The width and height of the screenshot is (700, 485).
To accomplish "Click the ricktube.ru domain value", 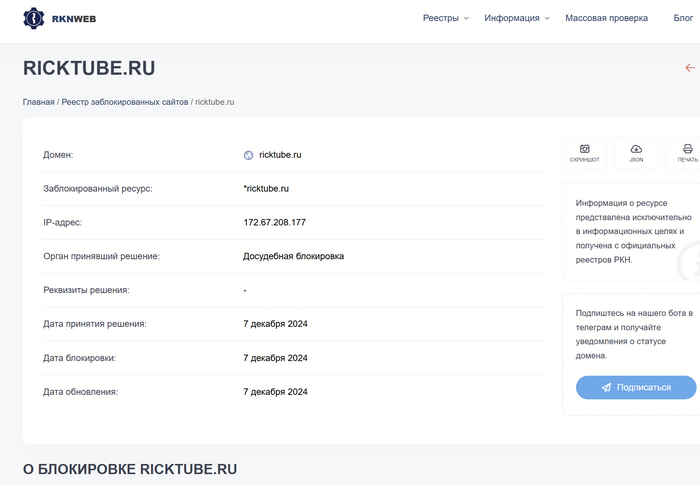I will click(x=280, y=155).
